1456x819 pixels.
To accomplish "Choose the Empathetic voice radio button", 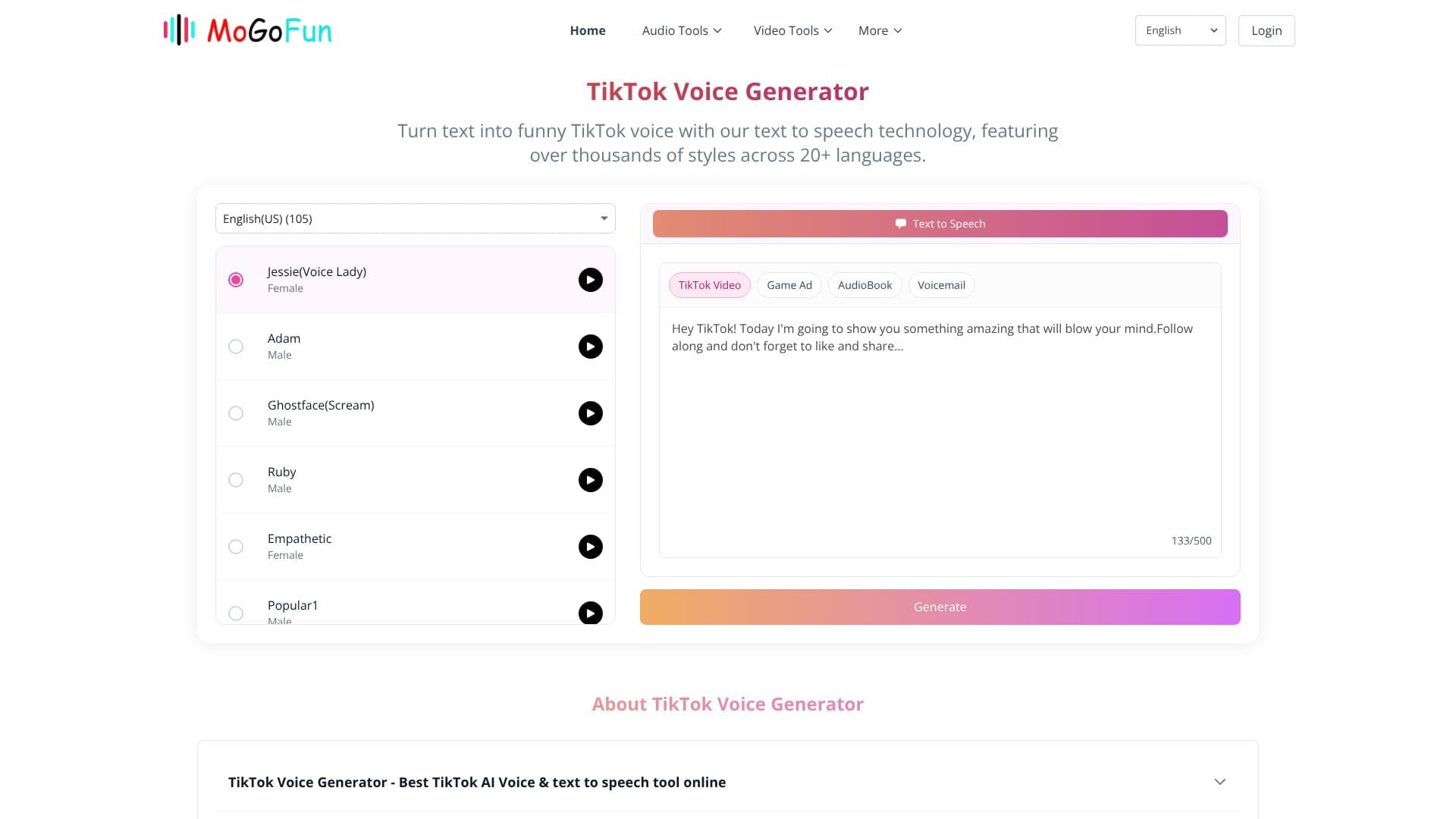I will tap(236, 547).
